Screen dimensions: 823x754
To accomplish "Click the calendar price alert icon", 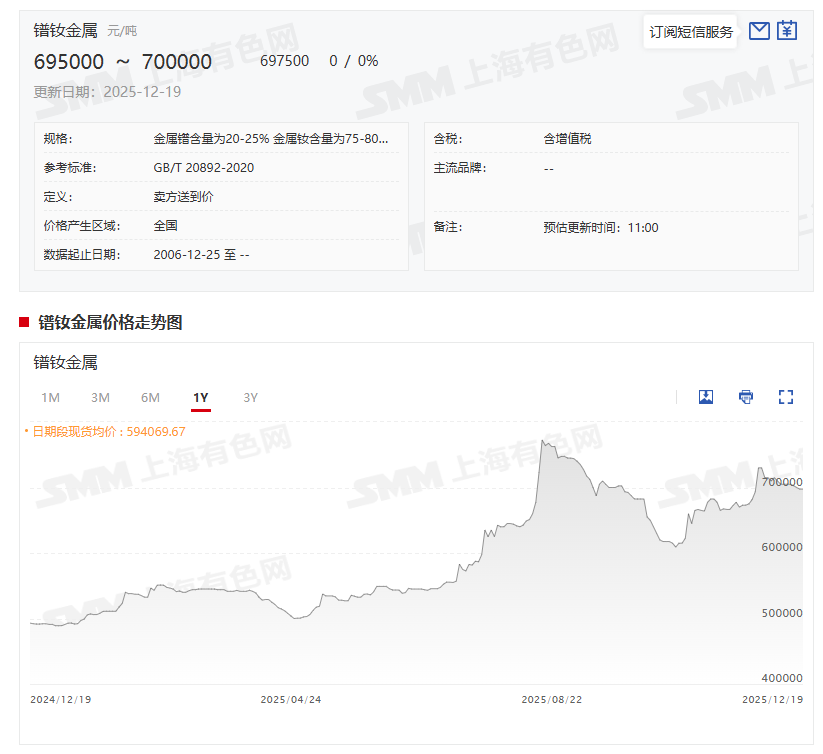I will click(x=787, y=31).
